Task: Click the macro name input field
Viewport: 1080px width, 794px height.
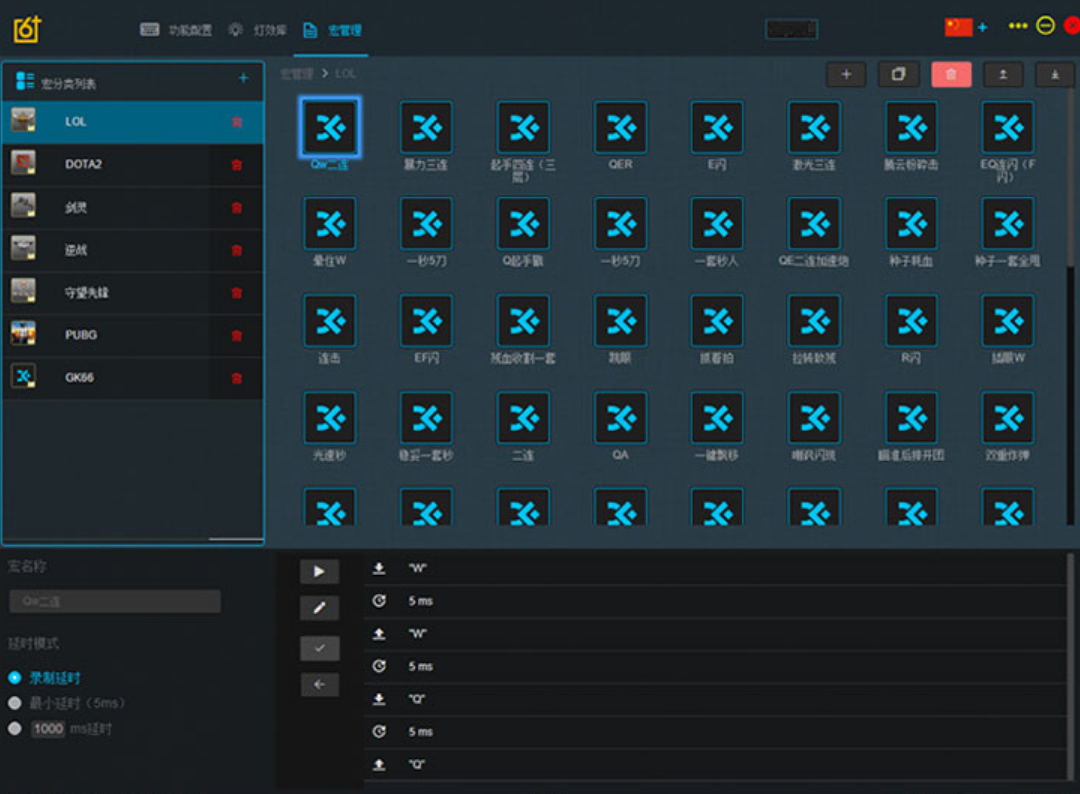Action: click(115, 601)
